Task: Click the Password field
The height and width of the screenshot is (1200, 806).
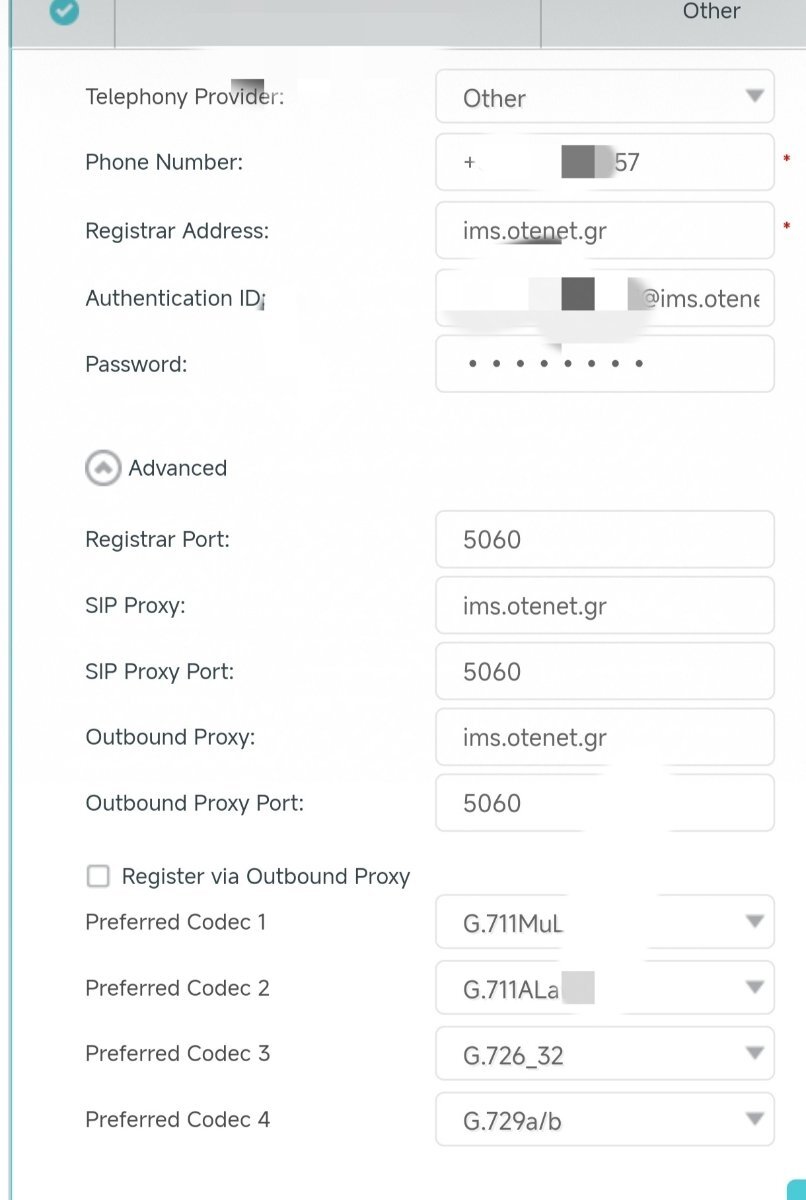Action: coord(605,364)
